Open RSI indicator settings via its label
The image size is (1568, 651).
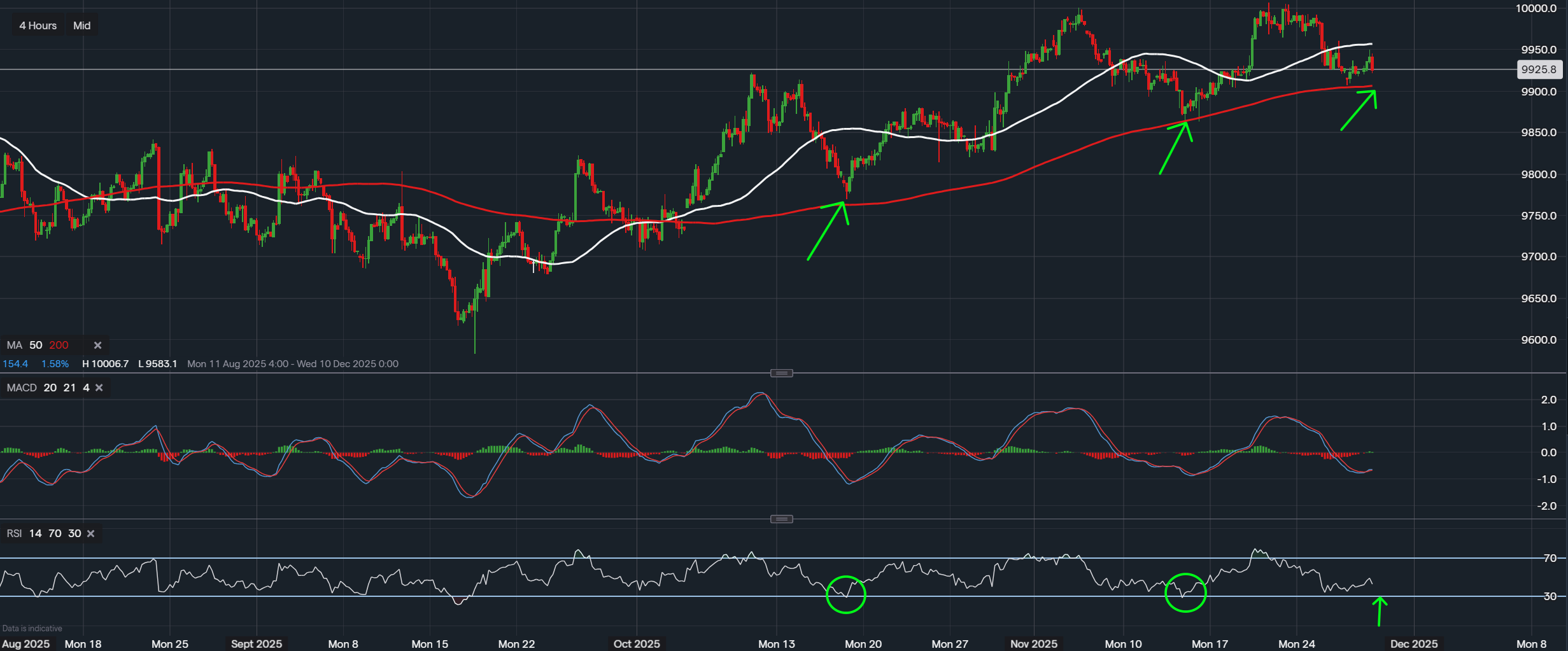point(14,533)
